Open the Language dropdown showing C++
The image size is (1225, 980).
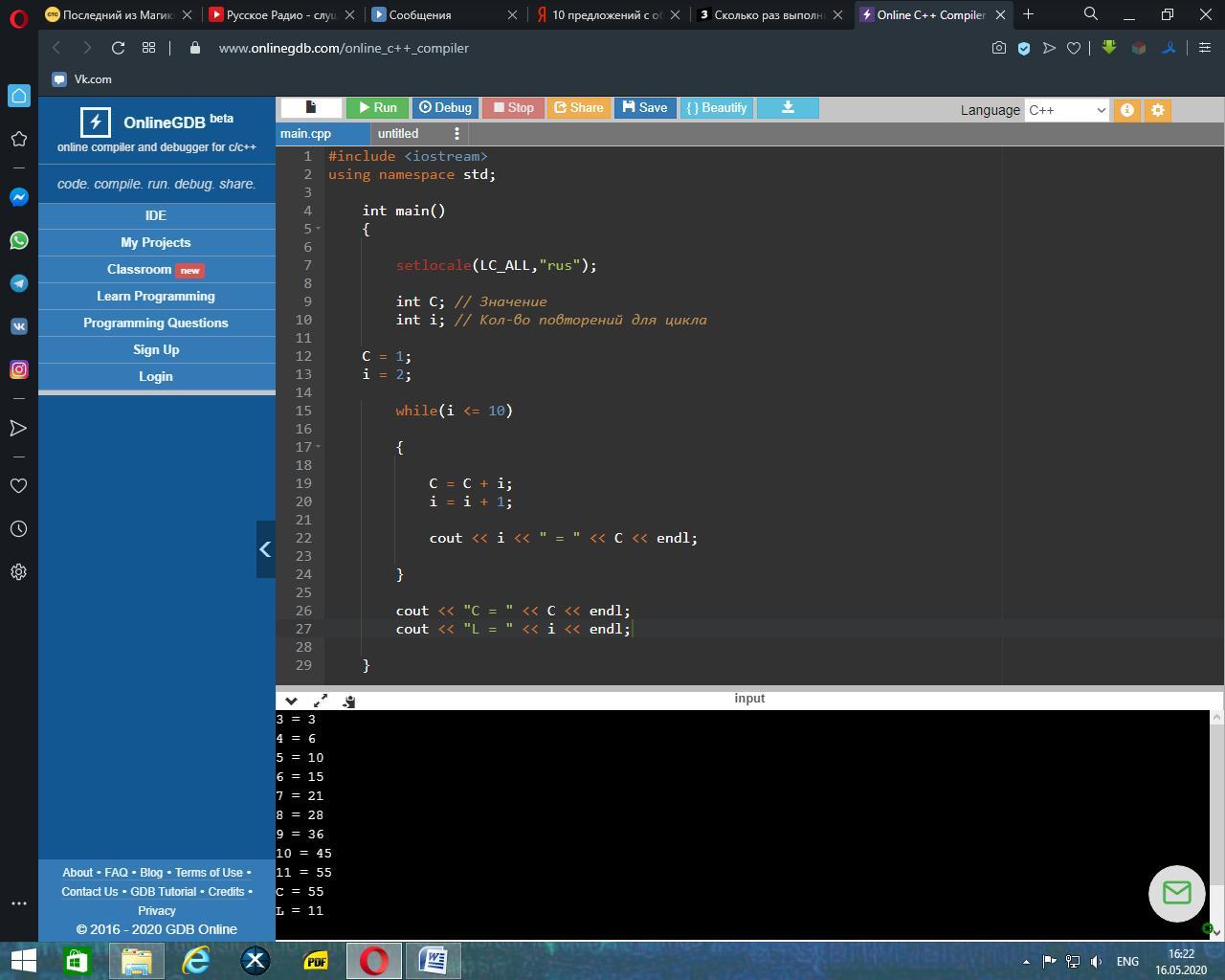click(x=1066, y=110)
